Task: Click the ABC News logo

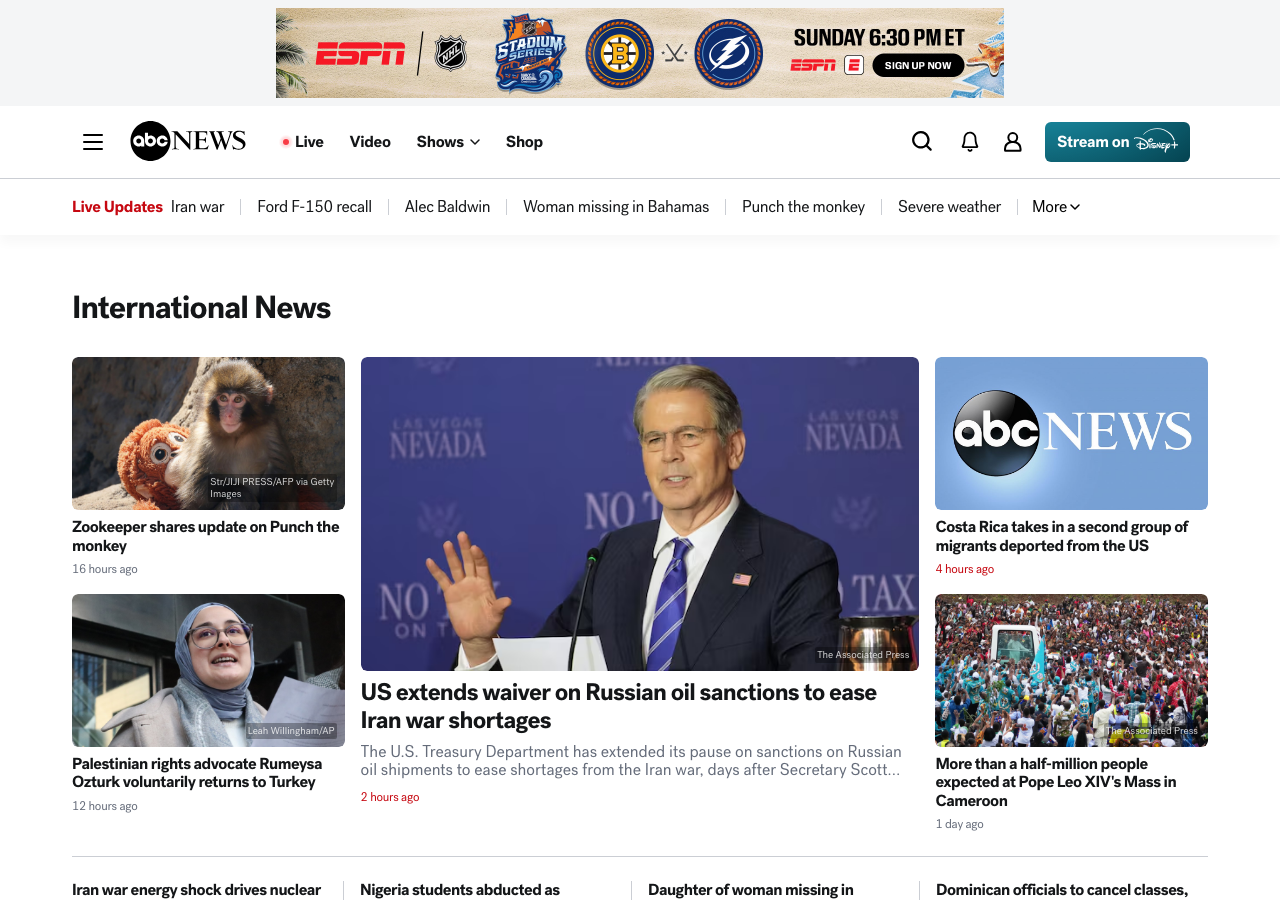Action: 188,141
